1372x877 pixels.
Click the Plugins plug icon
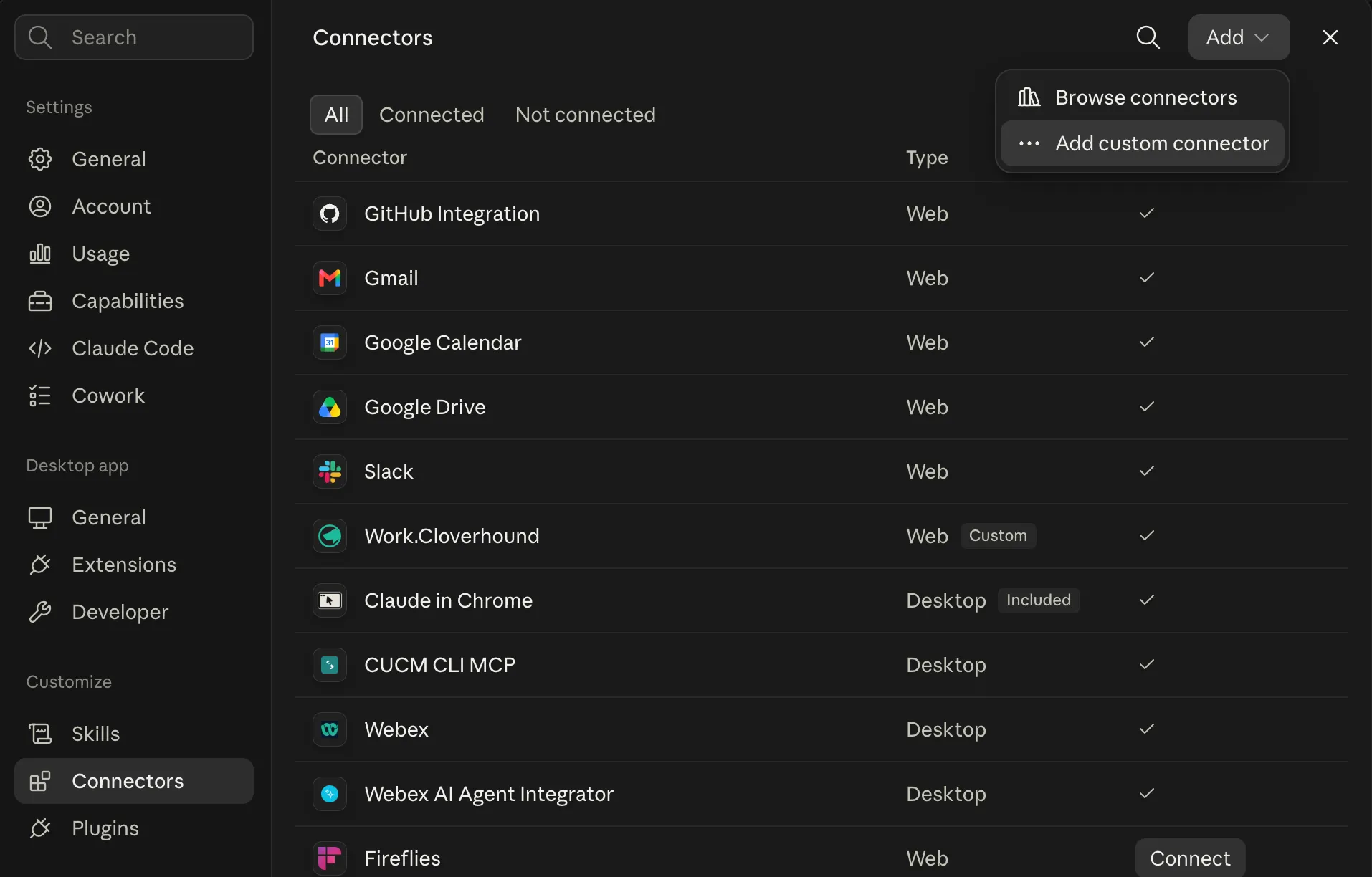coord(40,828)
